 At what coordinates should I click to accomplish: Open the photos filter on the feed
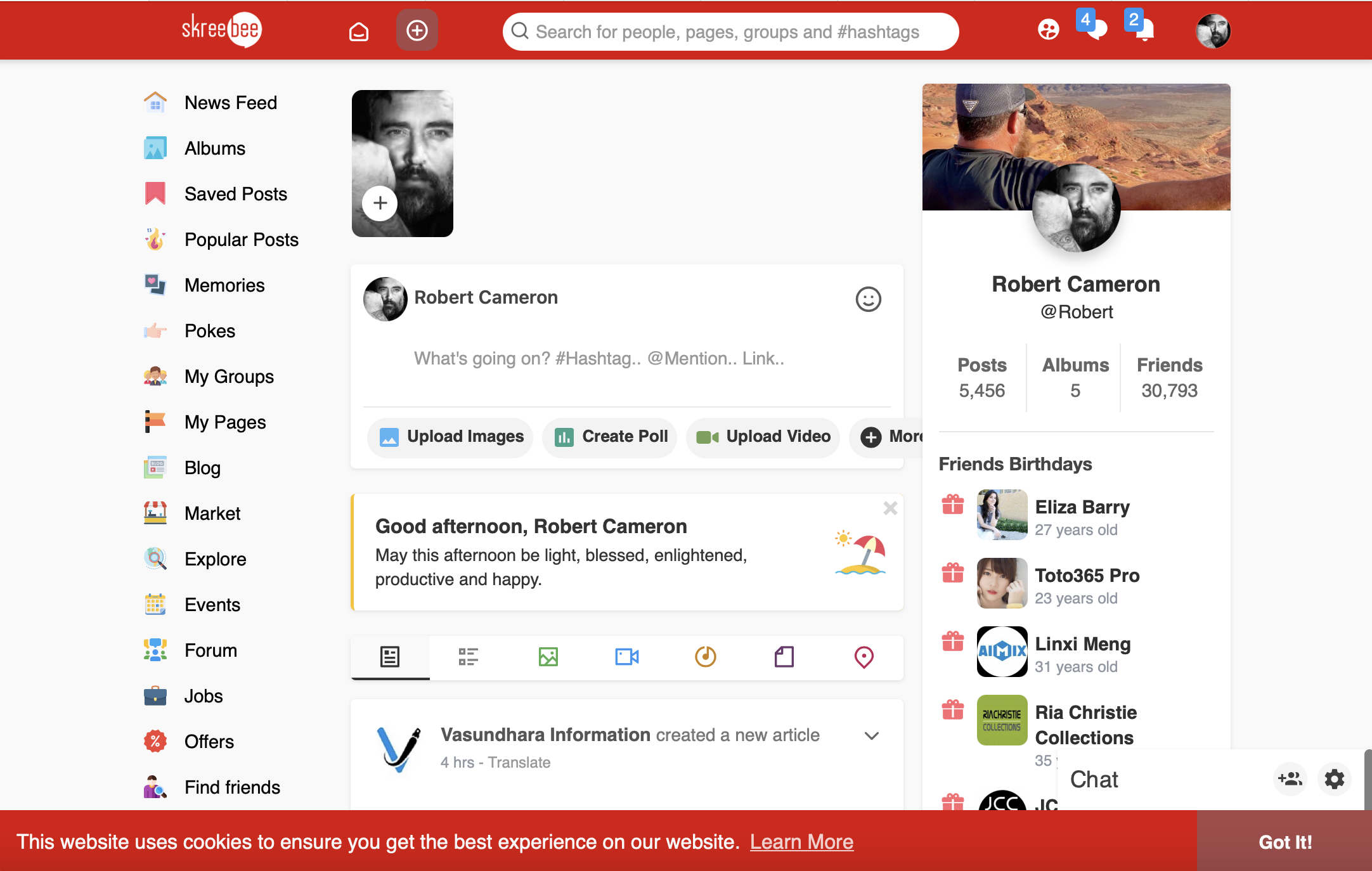coord(548,657)
